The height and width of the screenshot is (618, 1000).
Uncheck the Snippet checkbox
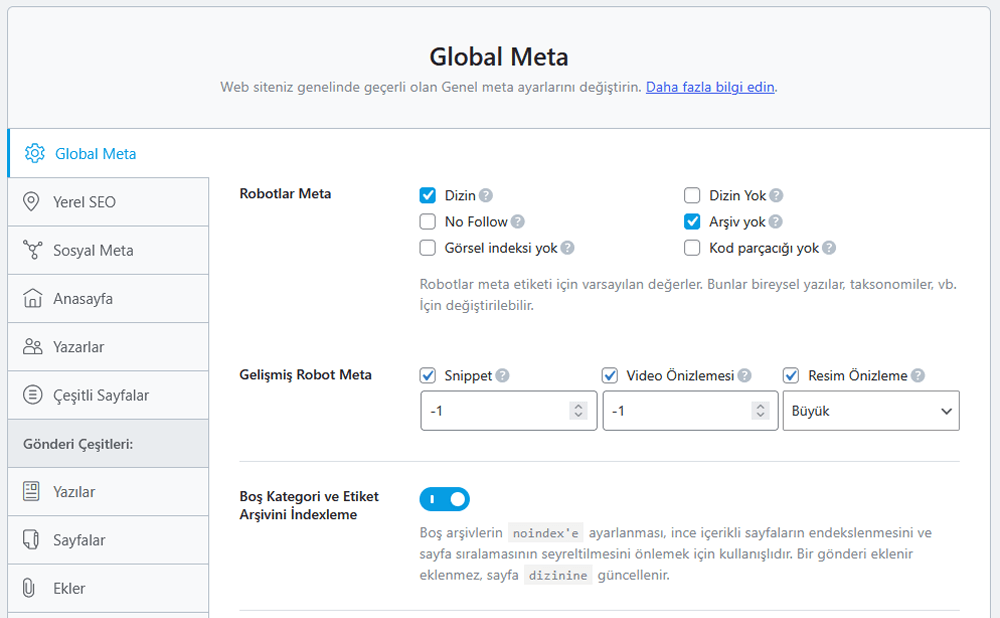[x=427, y=375]
